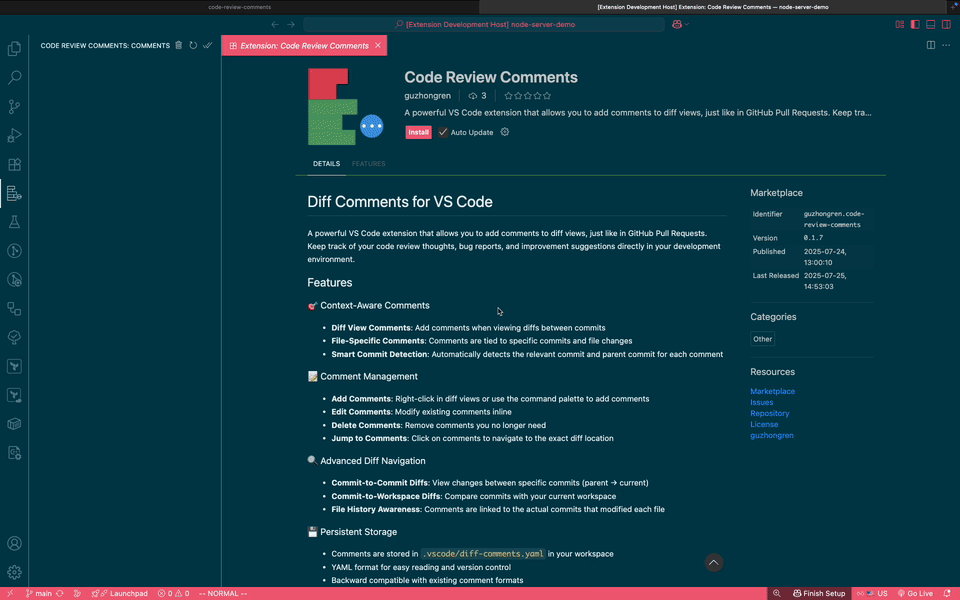Viewport: 960px width, 600px height.
Task: Click the -- NORMAL -- vim mode indicator
Action: pyautogui.click(x=223, y=593)
